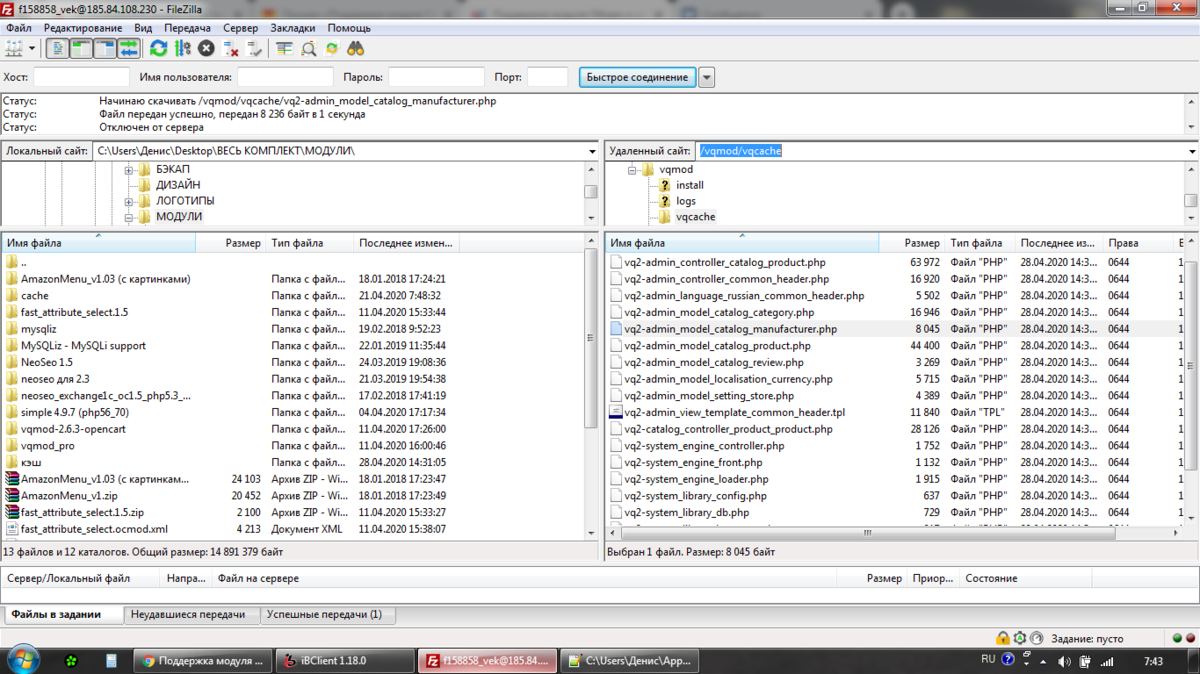The width and height of the screenshot is (1200, 674).
Task: Click the Хост input field
Action: (x=82, y=77)
